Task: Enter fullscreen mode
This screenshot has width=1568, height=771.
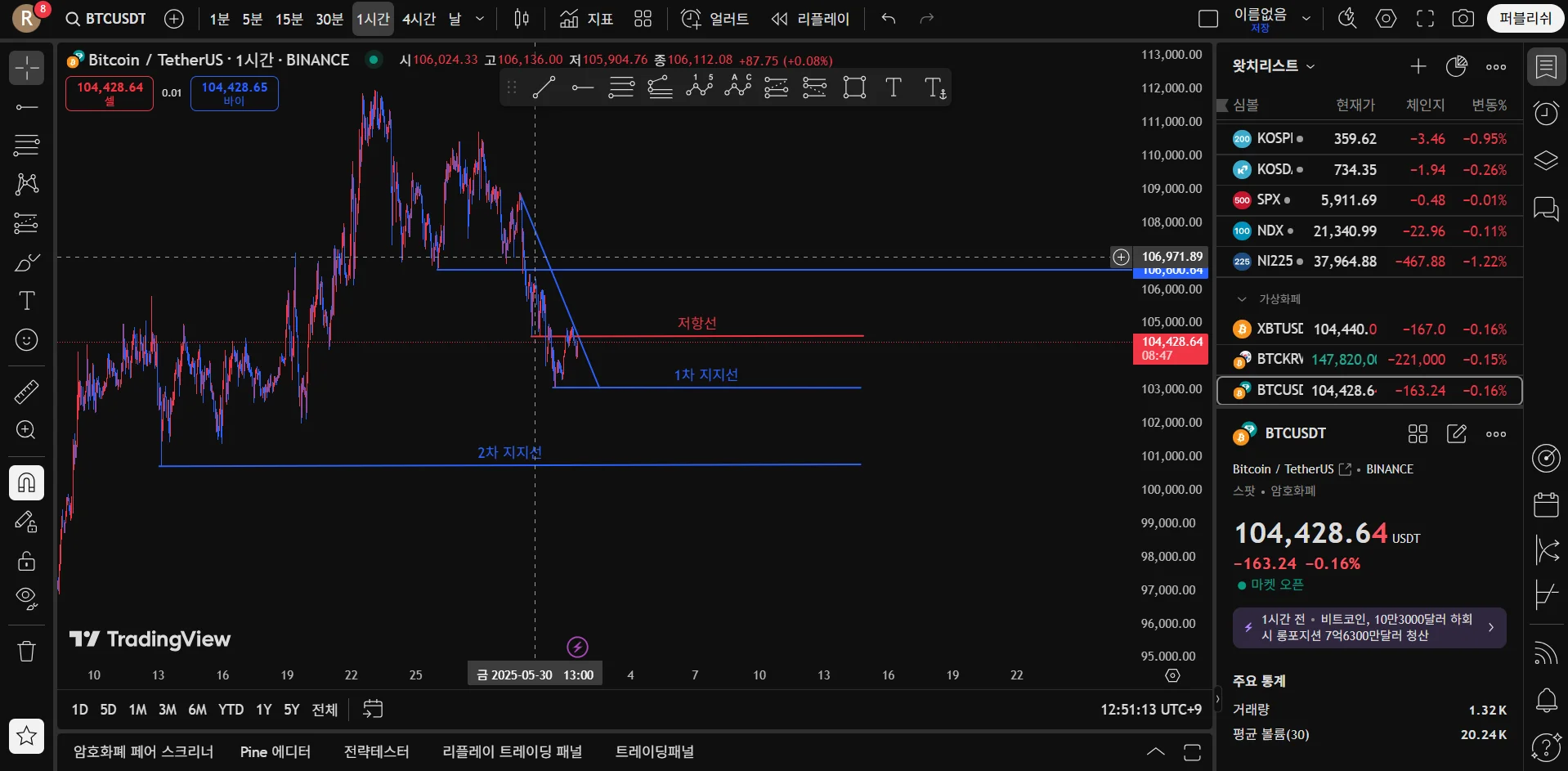Action: (1425, 19)
